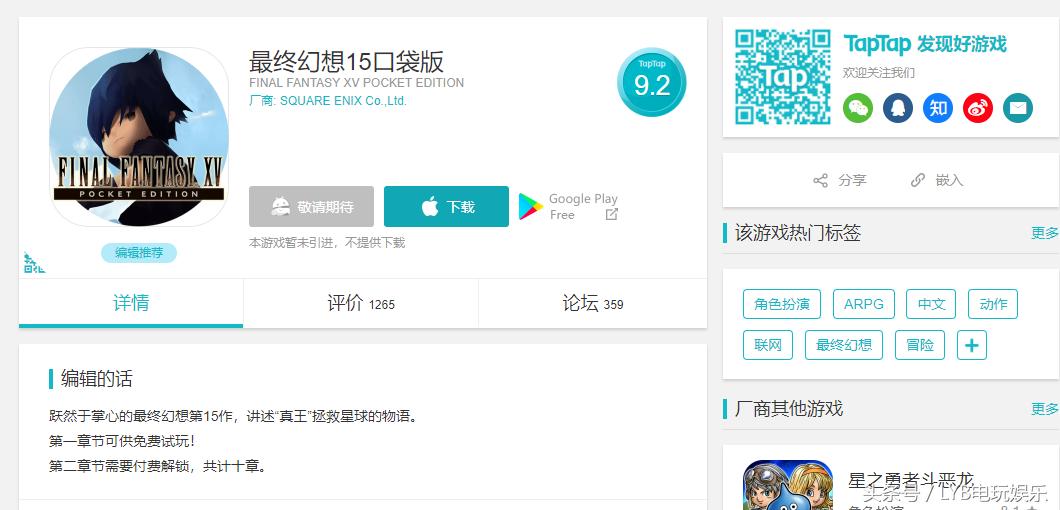Open the email envelope icon

click(1017, 108)
